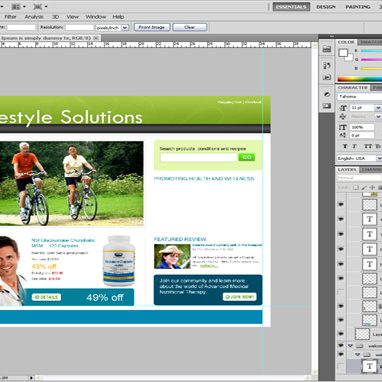Open the Adjustments dock icon
Image resolution: width=382 pixels, height=382 pixels.
[x=327, y=95]
